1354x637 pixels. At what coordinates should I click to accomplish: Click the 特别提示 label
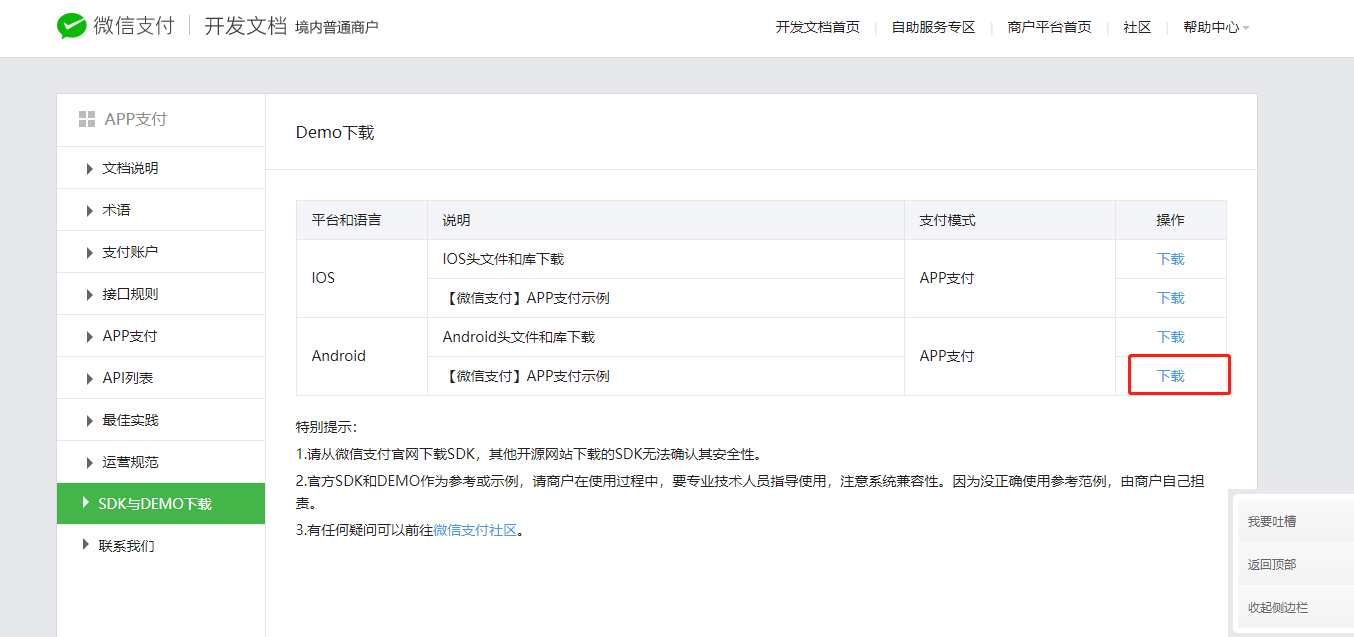tap(327, 427)
